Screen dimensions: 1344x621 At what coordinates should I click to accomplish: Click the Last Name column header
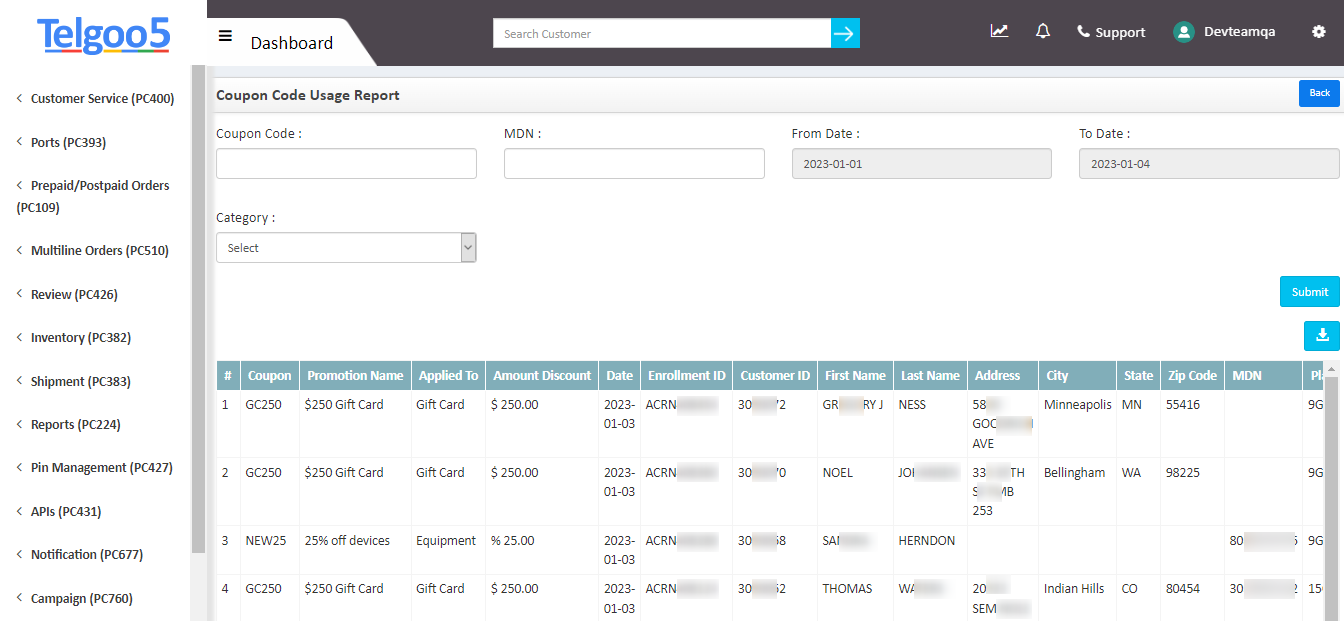(930, 376)
